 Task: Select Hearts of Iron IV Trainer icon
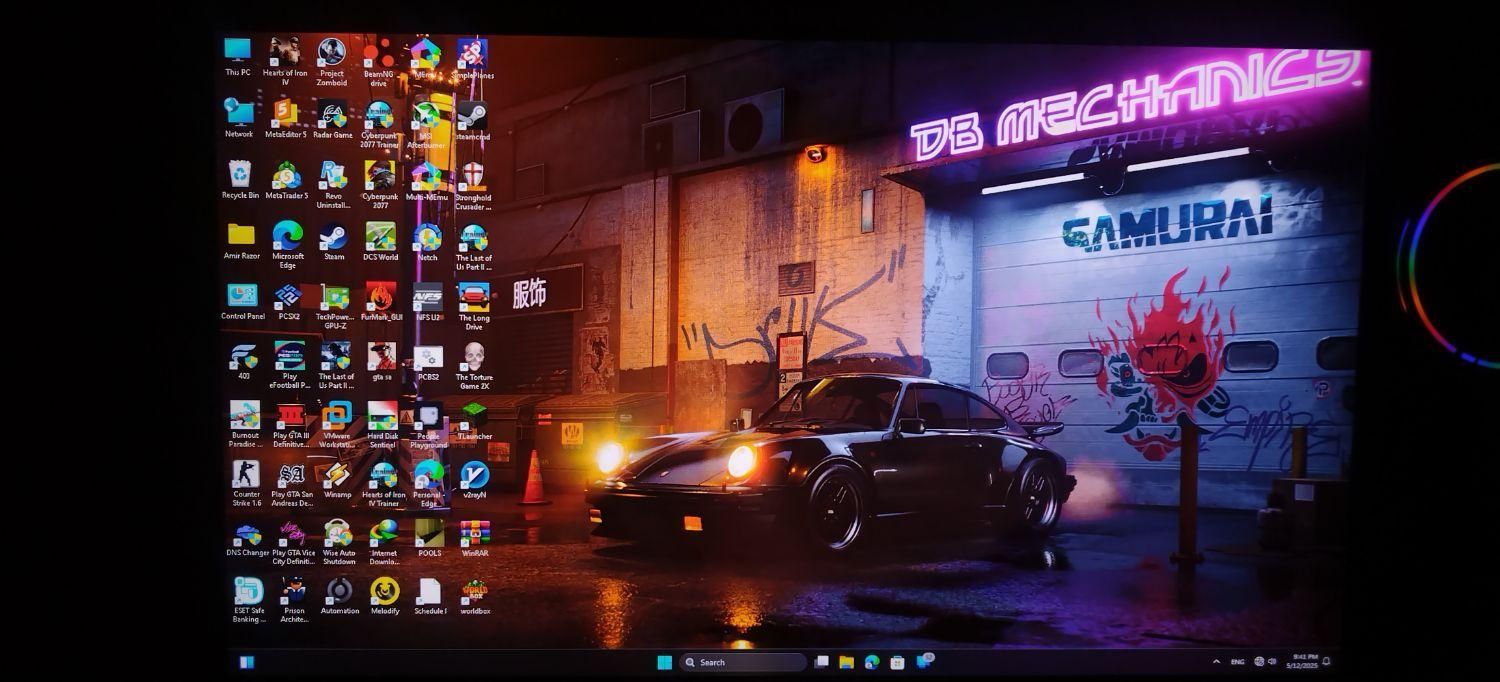click(383, 485)
